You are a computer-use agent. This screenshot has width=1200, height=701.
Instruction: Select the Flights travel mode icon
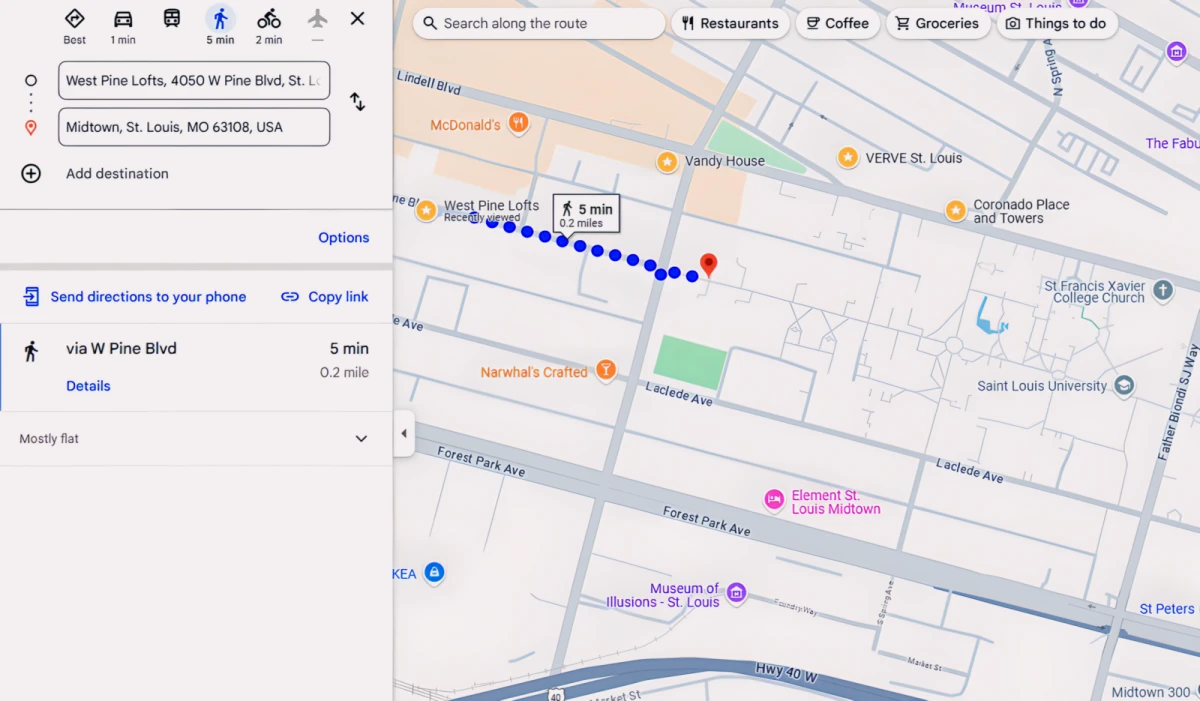coord(317,19)
